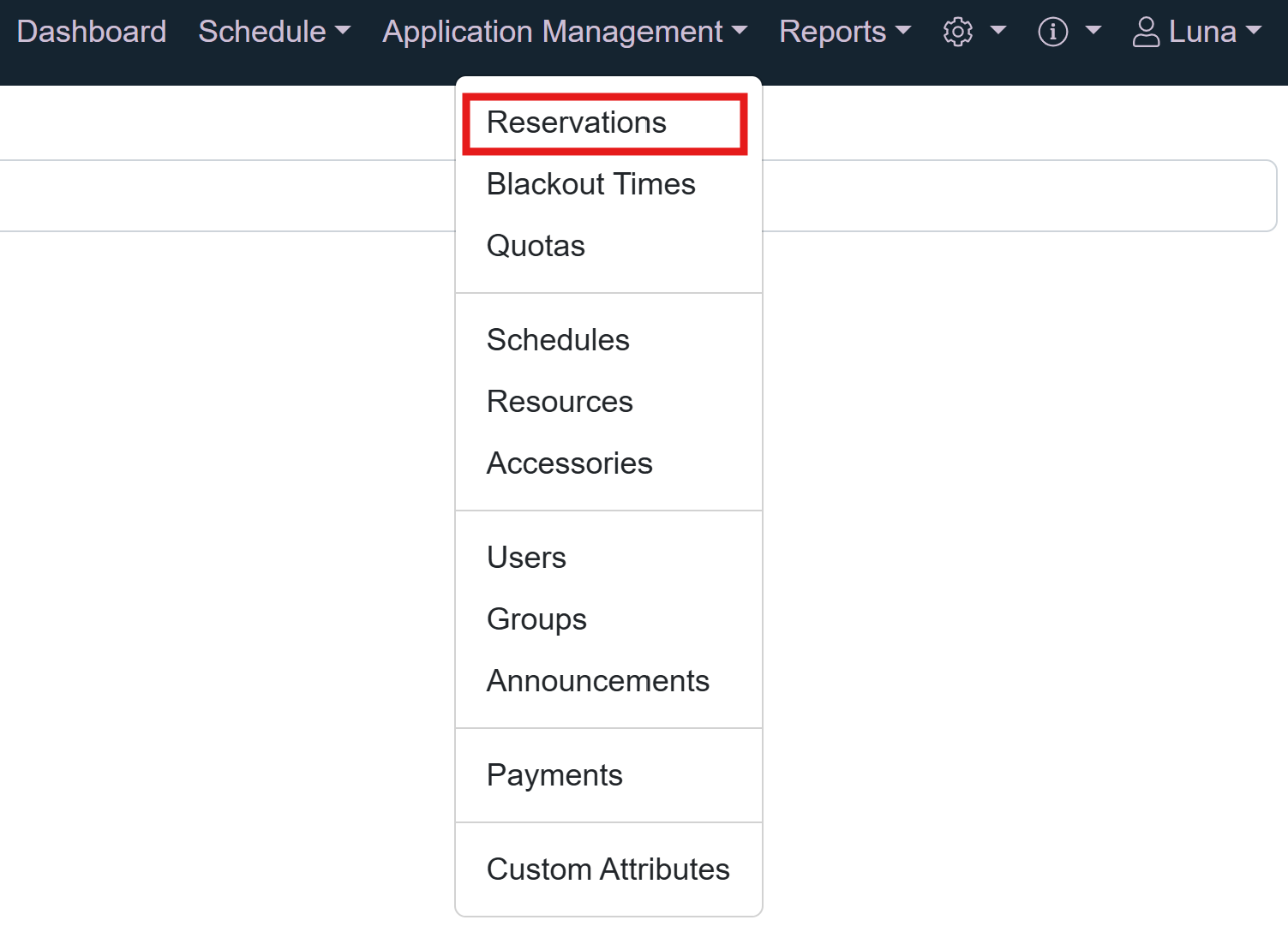Open Resources from Application Management
This screenshot has width=1288, height=938.
(560, 402)
